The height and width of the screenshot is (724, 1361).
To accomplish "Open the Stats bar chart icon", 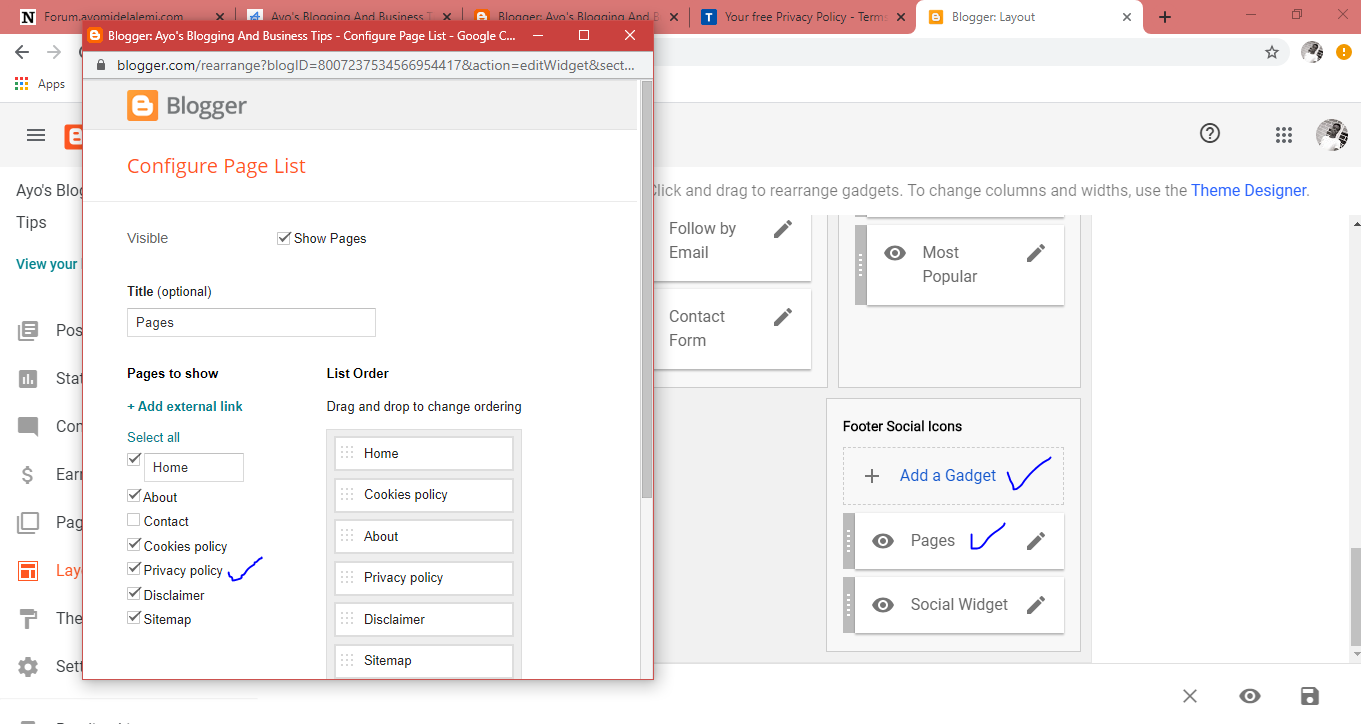I will coord(28,379).
